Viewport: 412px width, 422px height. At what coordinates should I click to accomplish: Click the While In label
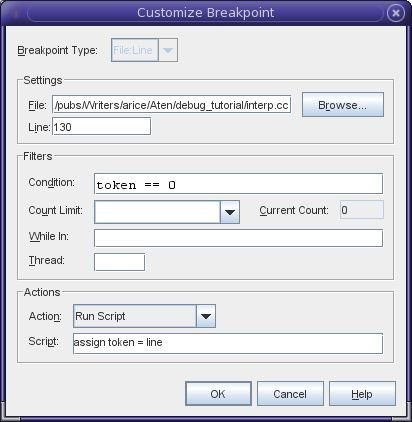49,236
